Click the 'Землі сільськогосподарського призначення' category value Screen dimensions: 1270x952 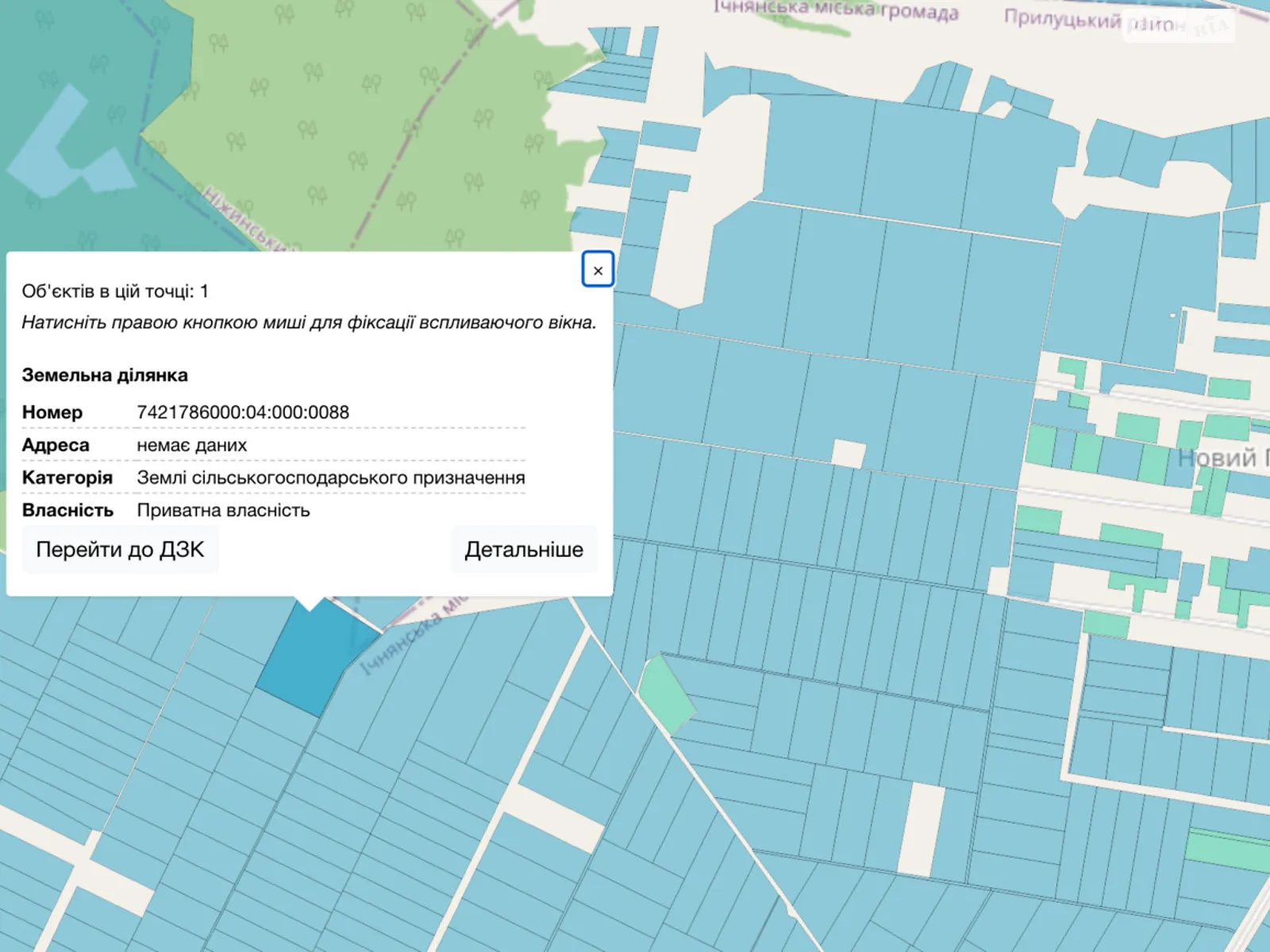pos(331,478)
